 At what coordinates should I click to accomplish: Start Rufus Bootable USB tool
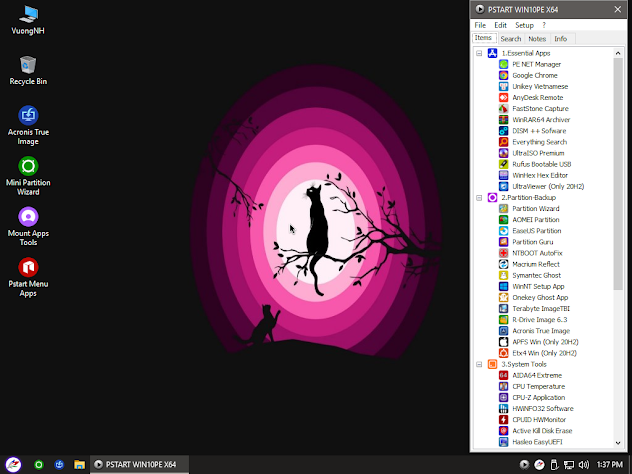(541, 164)
